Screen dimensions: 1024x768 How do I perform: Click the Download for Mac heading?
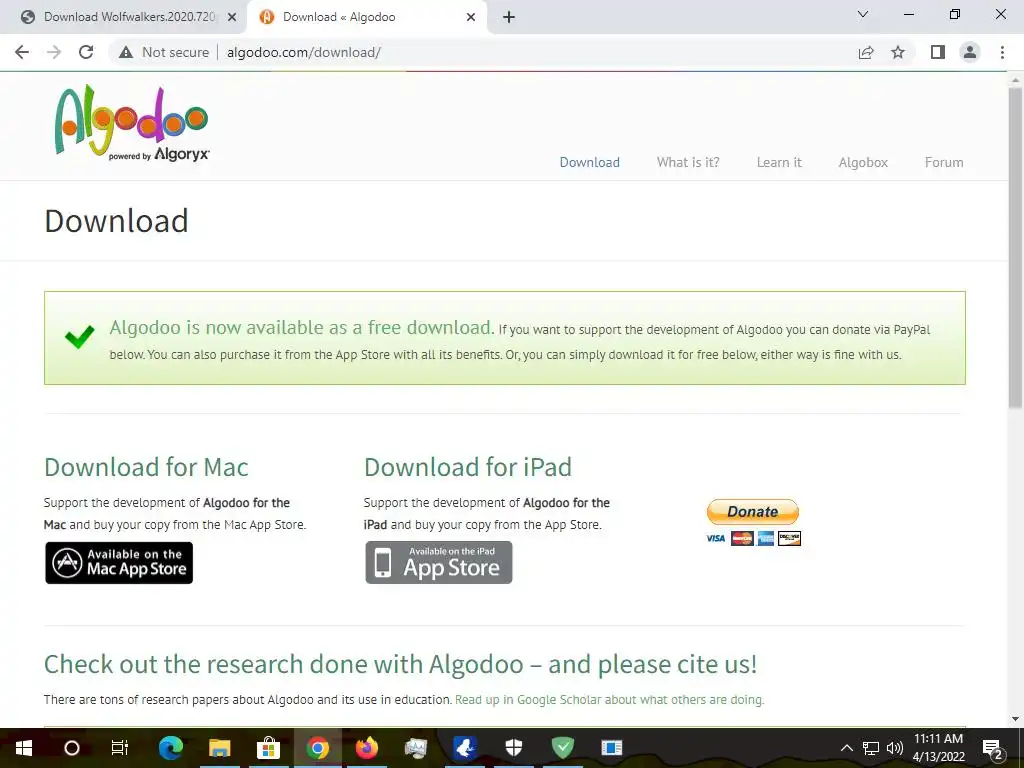(146, 467)
